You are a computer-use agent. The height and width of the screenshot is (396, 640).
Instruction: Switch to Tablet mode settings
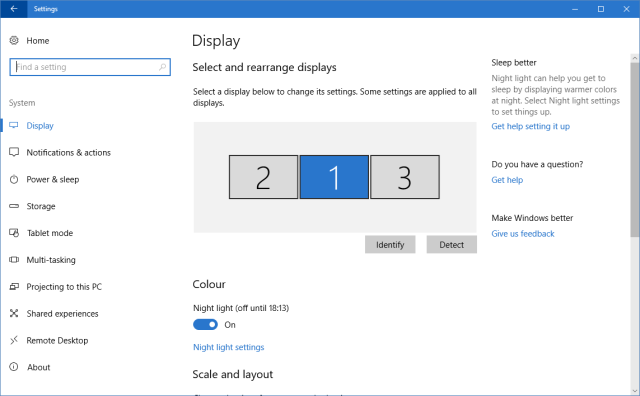pos(50,233)
